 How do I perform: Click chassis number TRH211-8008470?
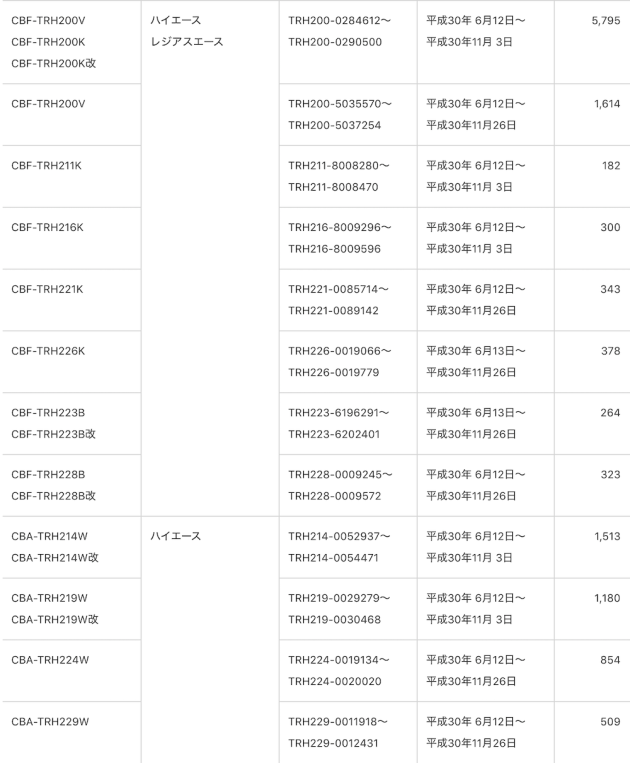(x=333, y=187)
